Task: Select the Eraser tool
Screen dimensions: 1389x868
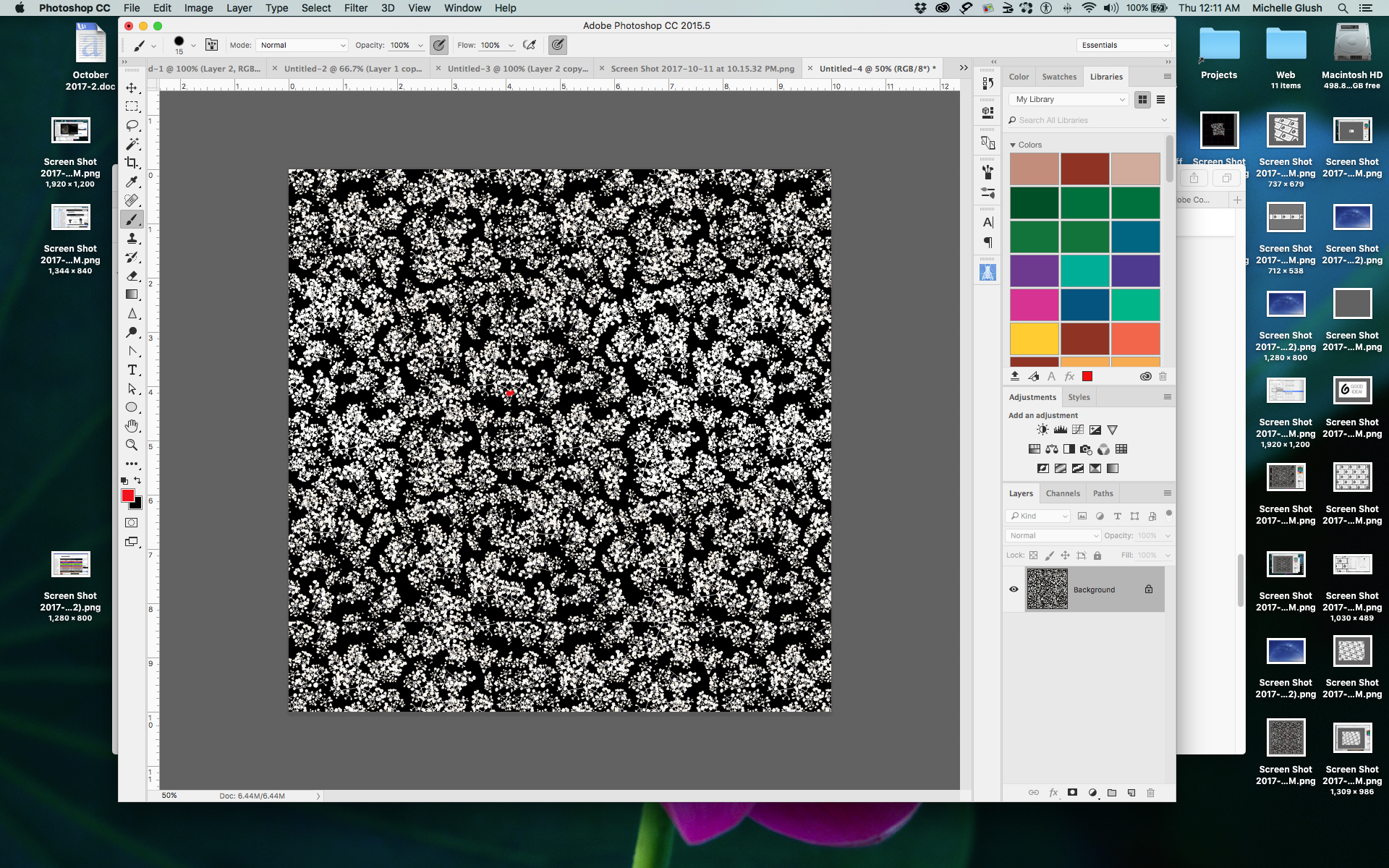Action: click(x=132, y=276)
